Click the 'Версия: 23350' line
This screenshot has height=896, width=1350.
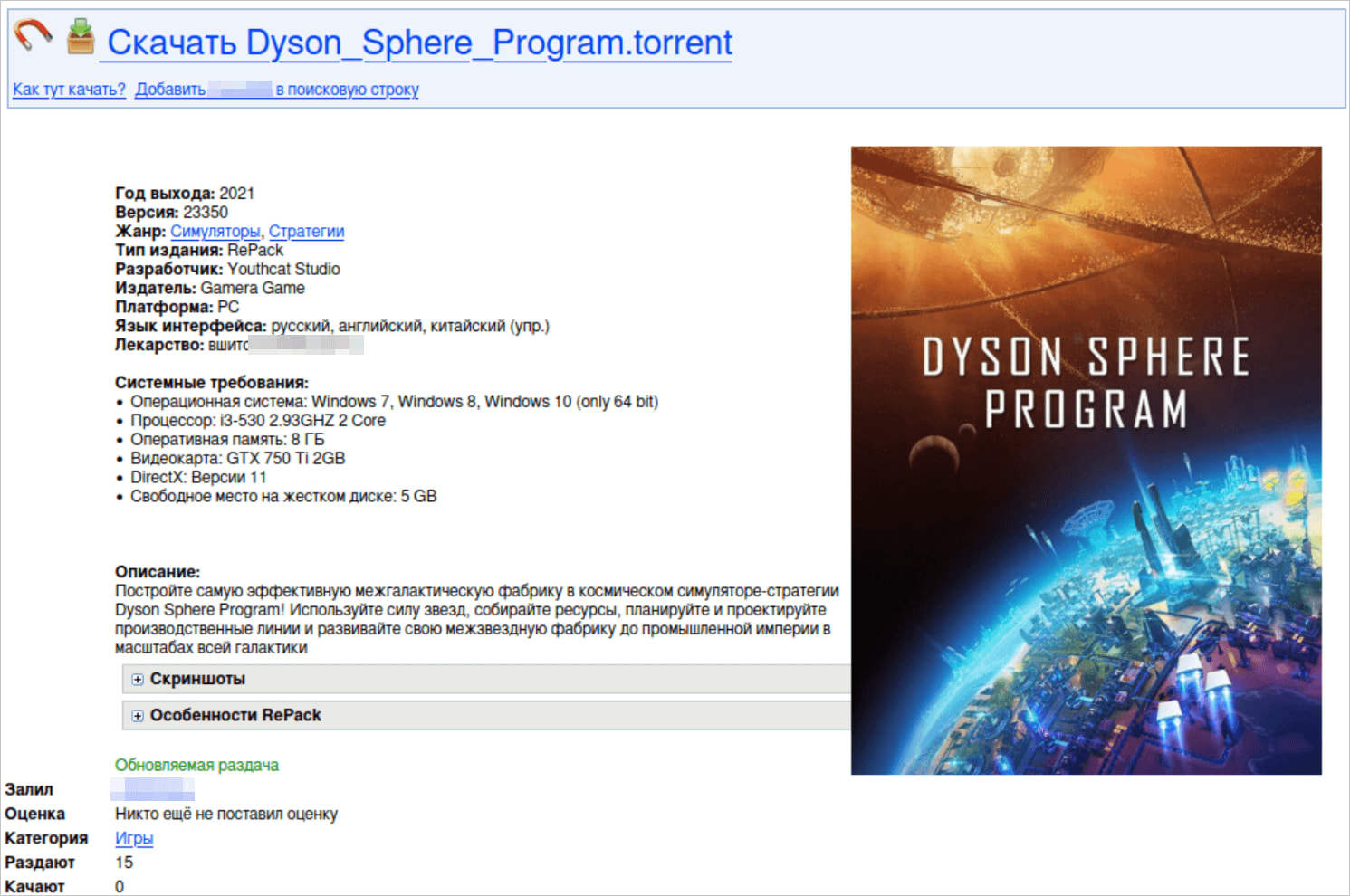click(171, 212)
